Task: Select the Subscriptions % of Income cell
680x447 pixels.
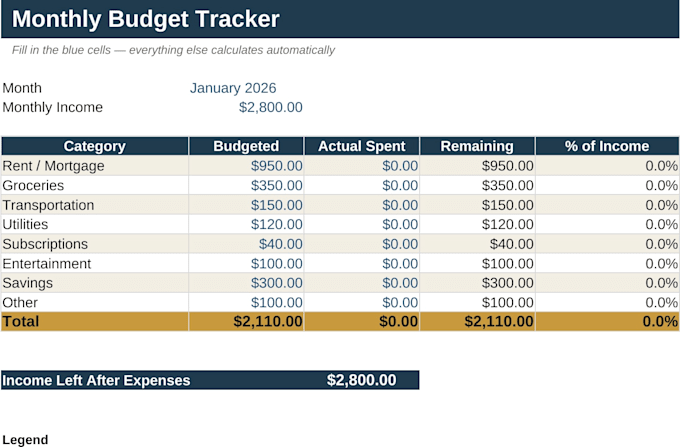Action: point(607,244)
